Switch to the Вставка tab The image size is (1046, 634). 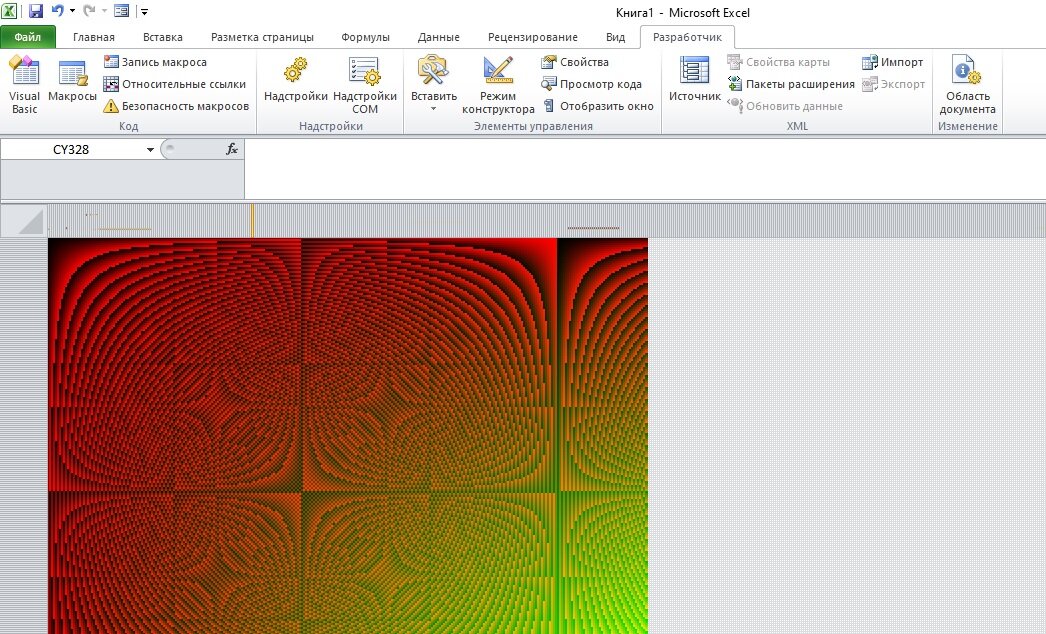[163, 37]
